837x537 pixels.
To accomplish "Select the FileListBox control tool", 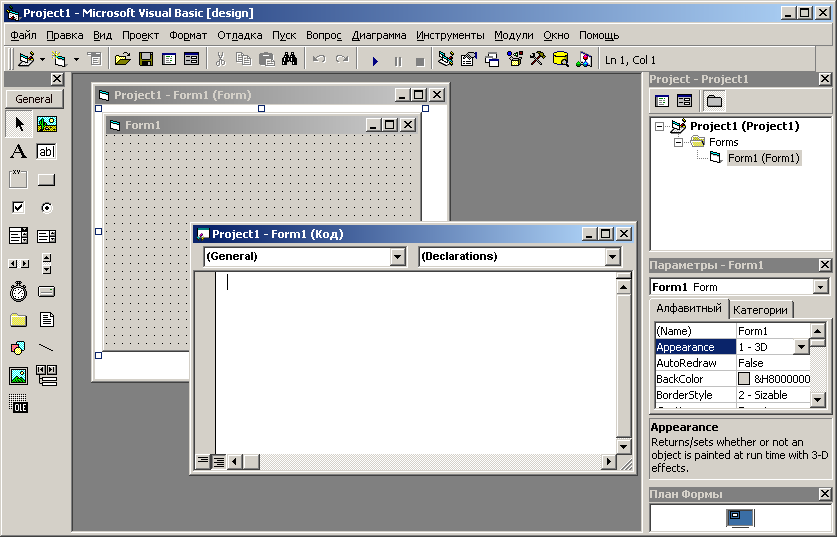I will click(x=47, y=320).
